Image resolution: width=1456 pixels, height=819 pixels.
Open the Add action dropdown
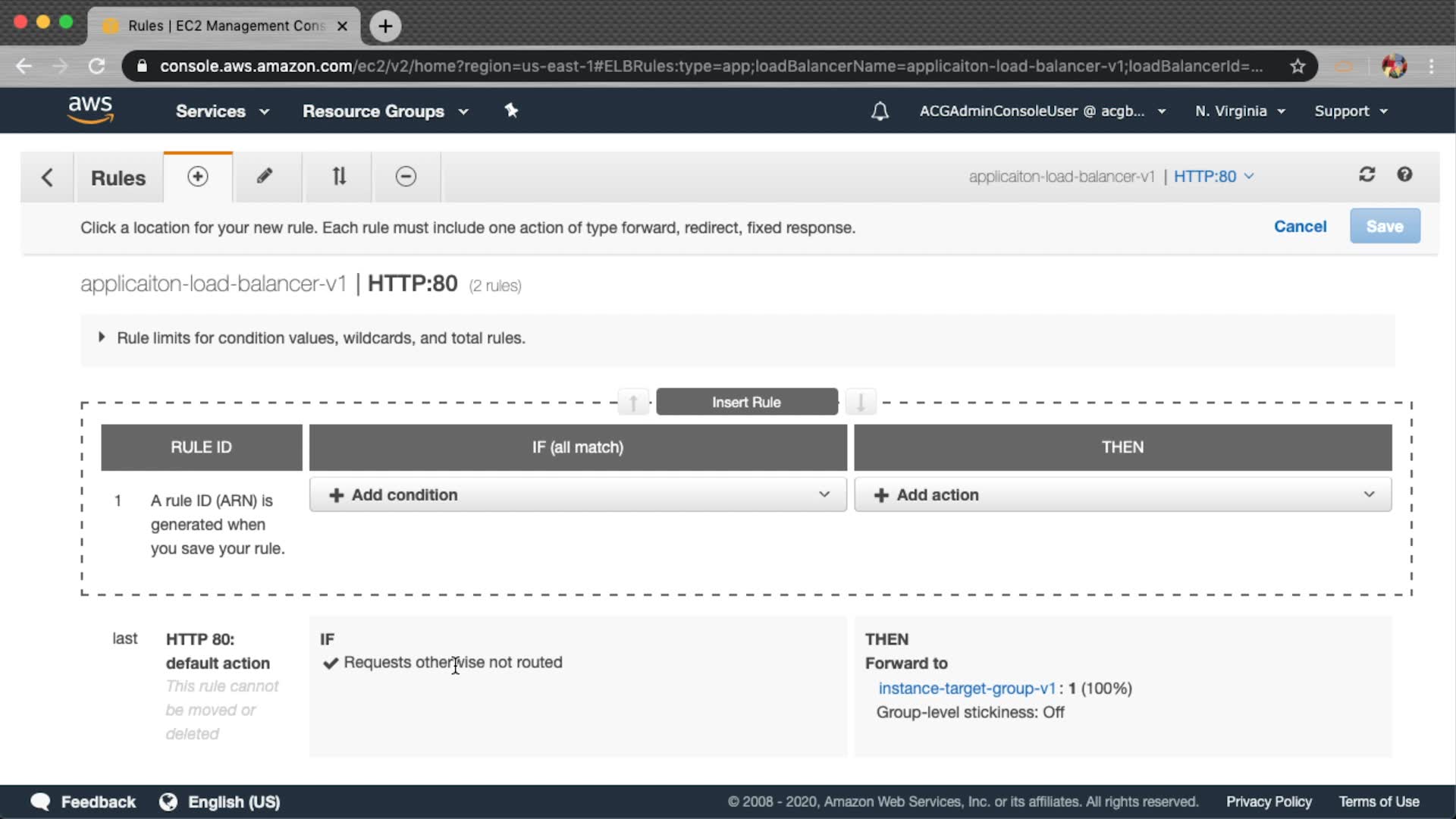[x=1122, y=495]
